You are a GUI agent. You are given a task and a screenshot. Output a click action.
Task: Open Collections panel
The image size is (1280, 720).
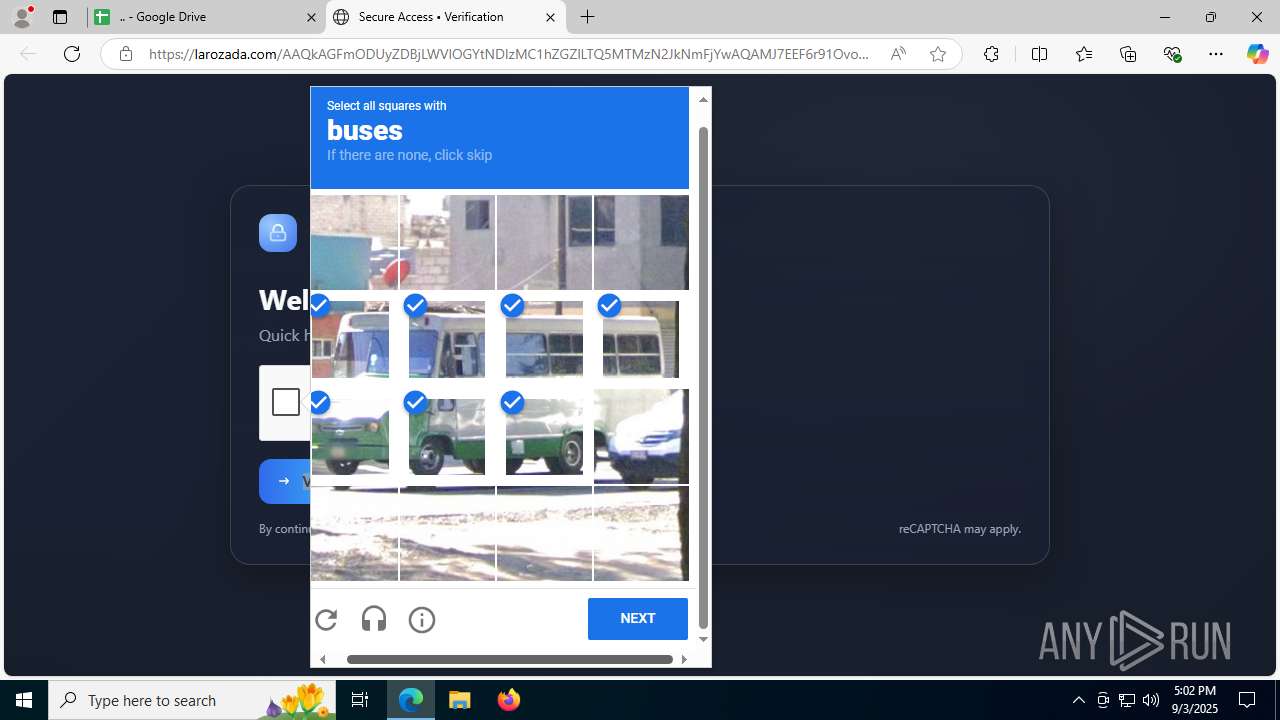(x=1128, y=54)
